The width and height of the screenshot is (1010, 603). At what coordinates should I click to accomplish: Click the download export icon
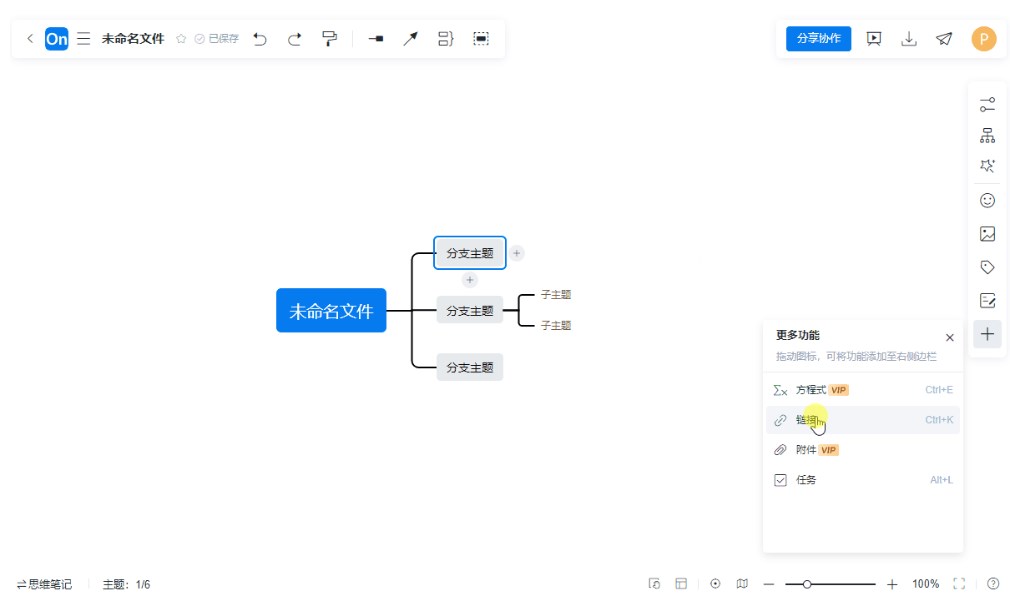[x=909, y=39]
